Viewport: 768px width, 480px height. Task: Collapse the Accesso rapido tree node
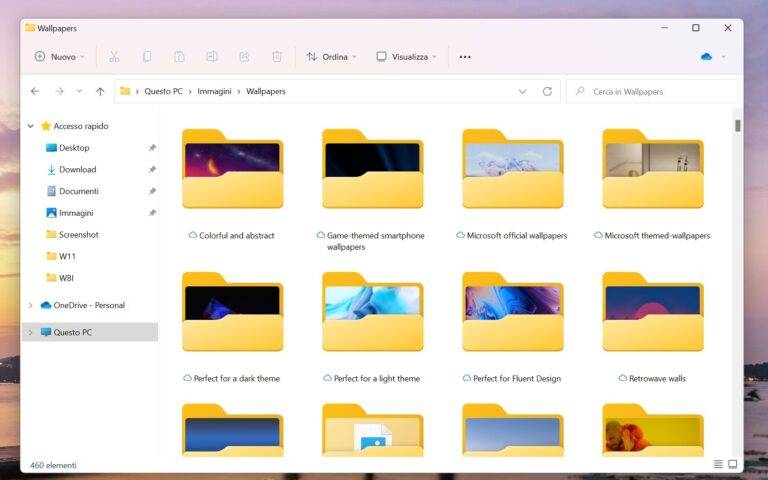30,126
